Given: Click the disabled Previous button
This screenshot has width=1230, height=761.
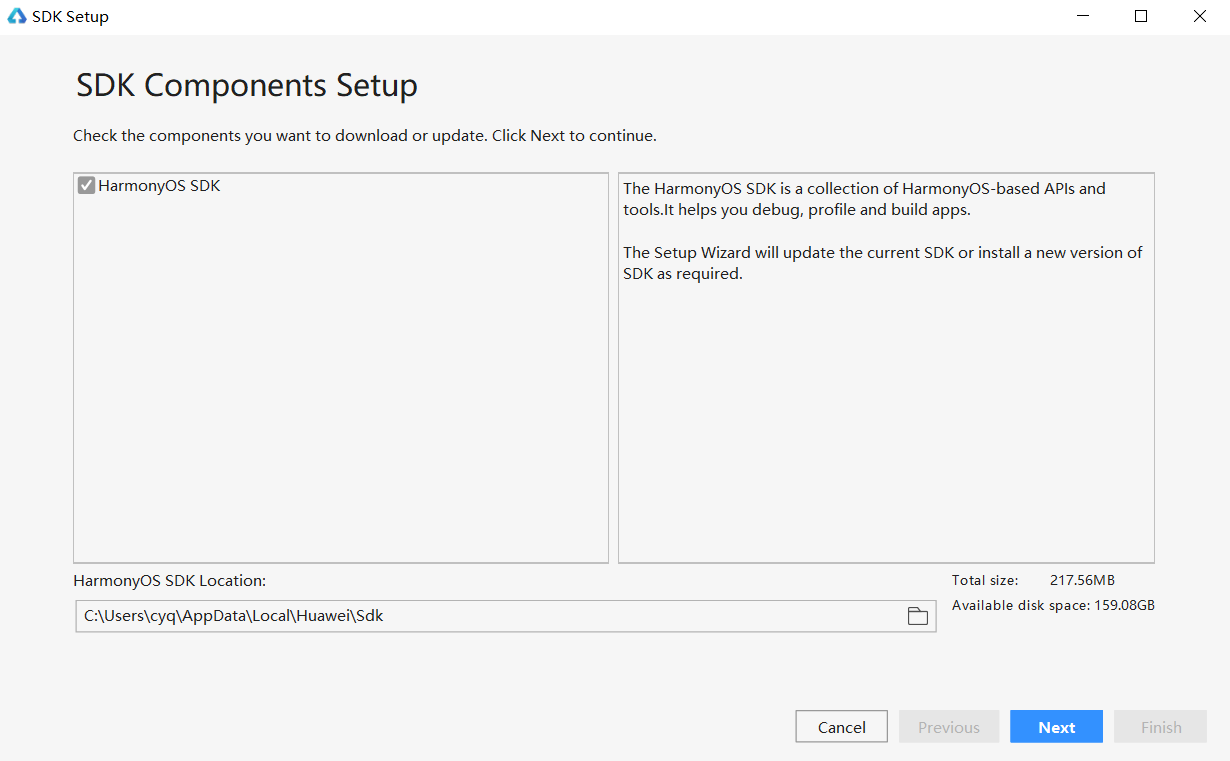Looking at the screenshot, I should pos(949,727).
